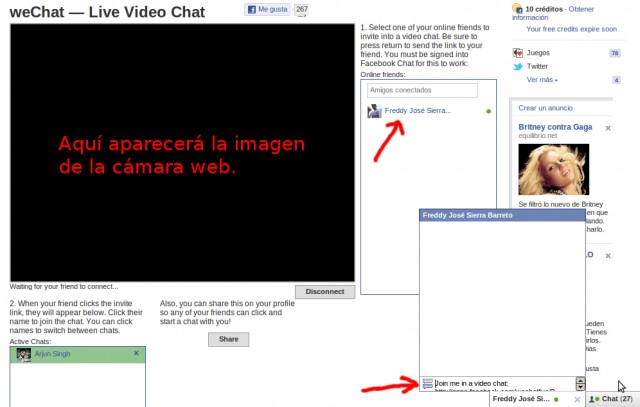Click the Facebook Me gusta like button
The width and height of the screenshot is (640, 407).
(267, 9)
